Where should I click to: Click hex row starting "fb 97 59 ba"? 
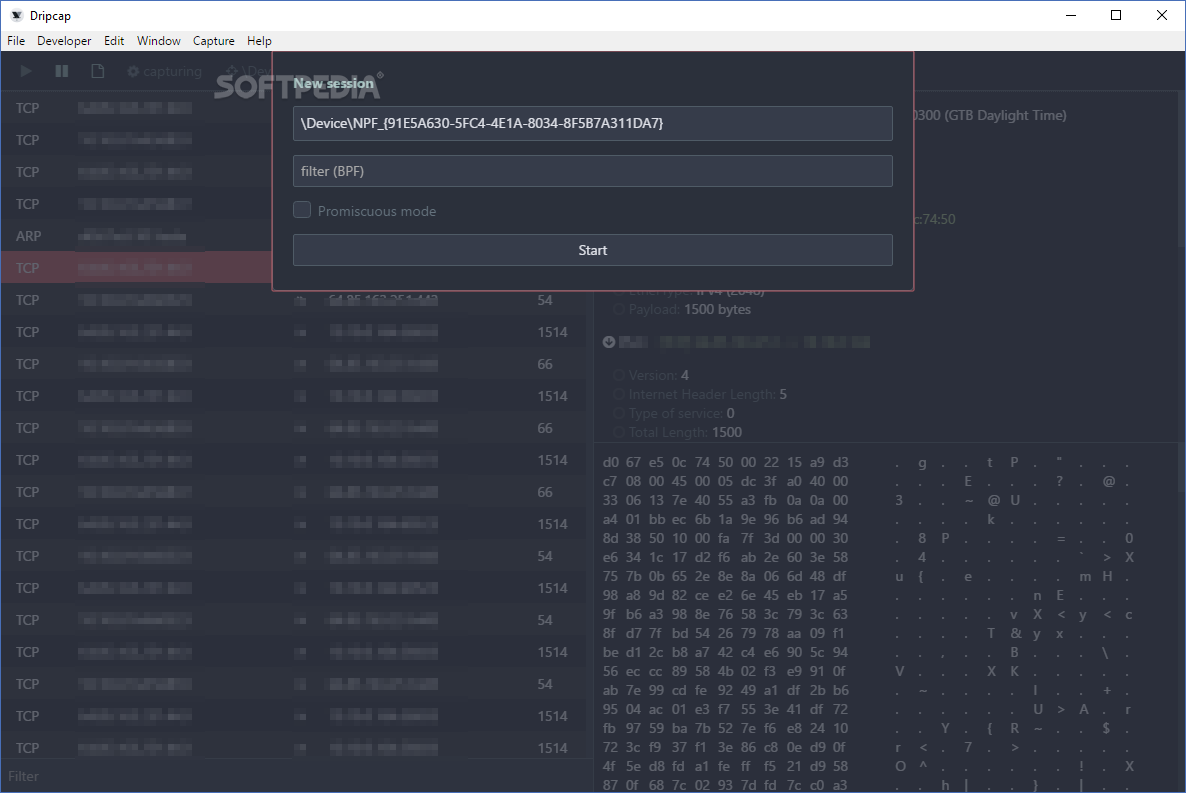(x=725, y=728)
